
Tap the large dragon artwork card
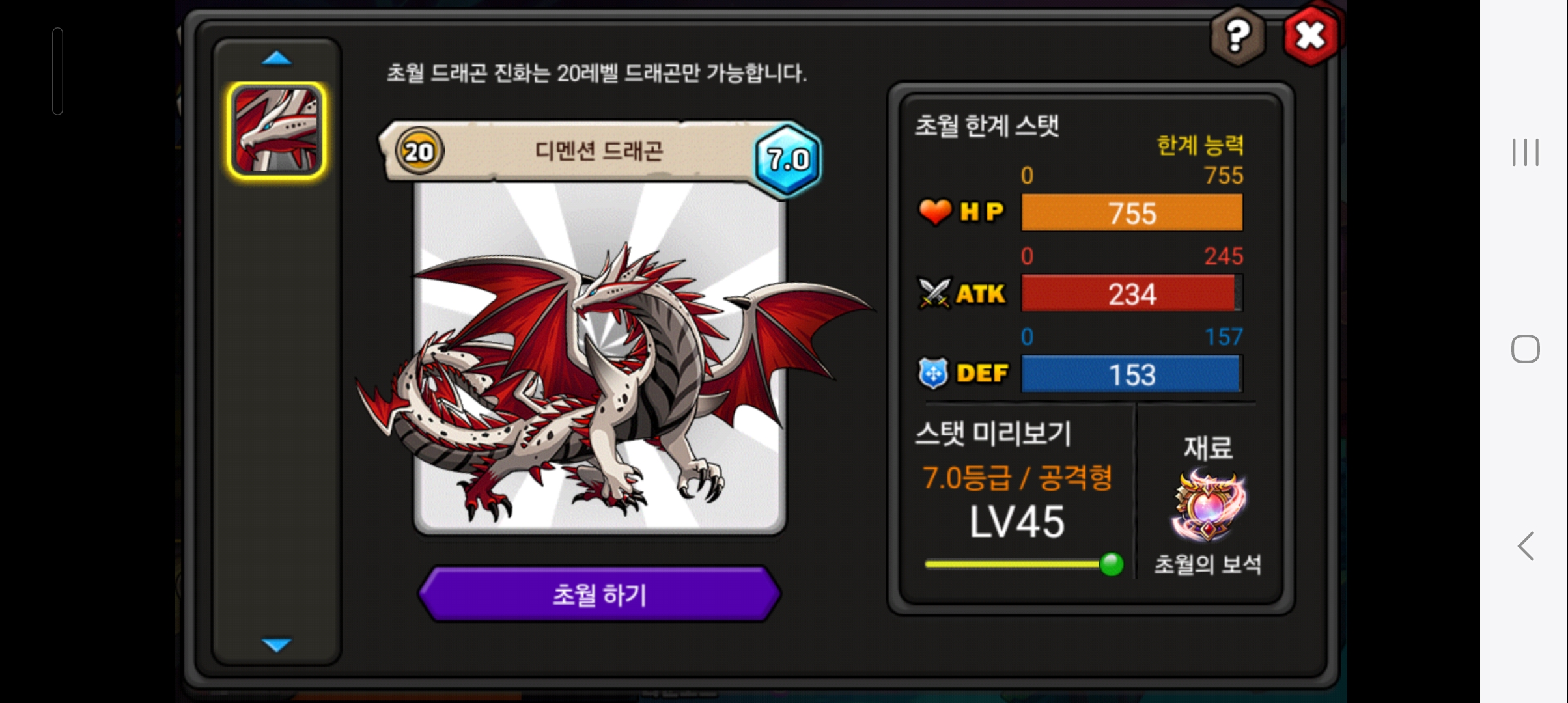(600, 358)
